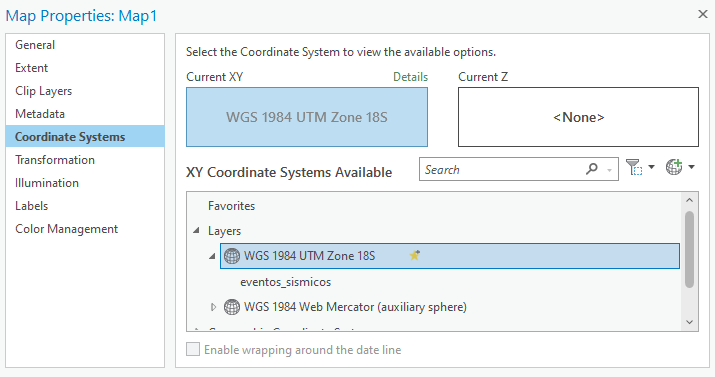
Task: Select the Layers tree heading
Action: click(x=224, y=231)
